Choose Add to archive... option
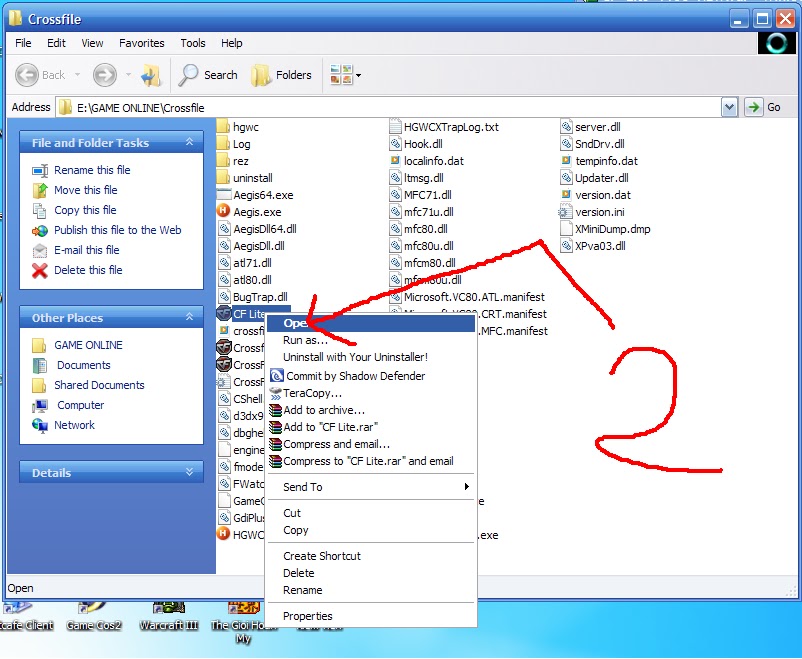The height and width of the screenshot is (659, 802). (372, 410)
